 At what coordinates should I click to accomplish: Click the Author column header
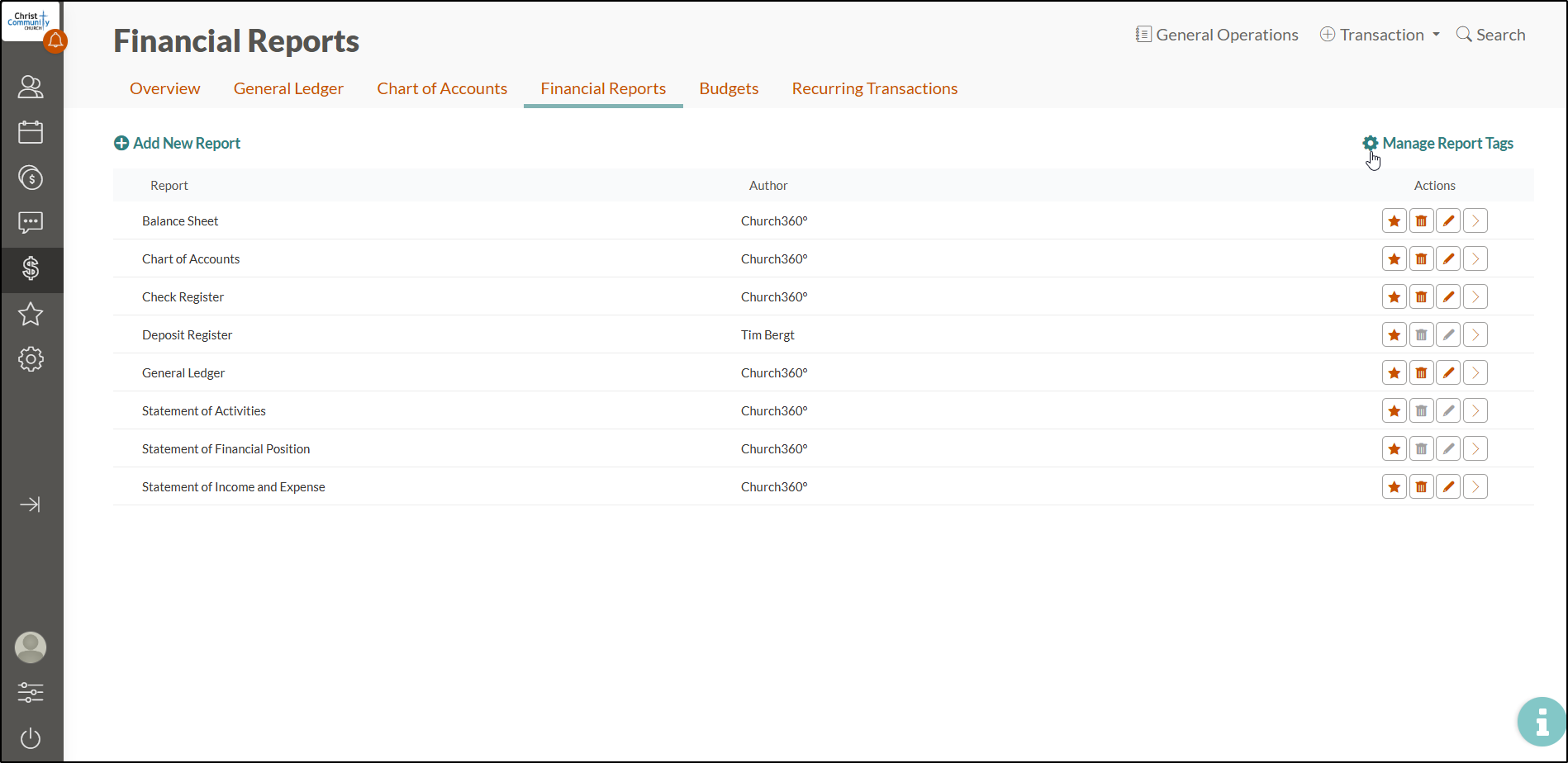pyautogui.click(x=768, y=186)
